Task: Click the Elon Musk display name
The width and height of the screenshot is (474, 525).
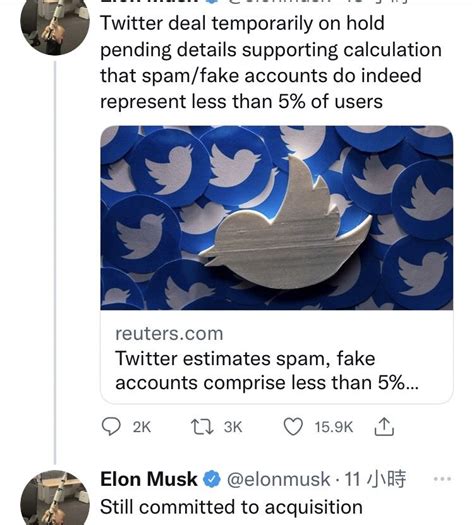Action: tap(149, 479)
